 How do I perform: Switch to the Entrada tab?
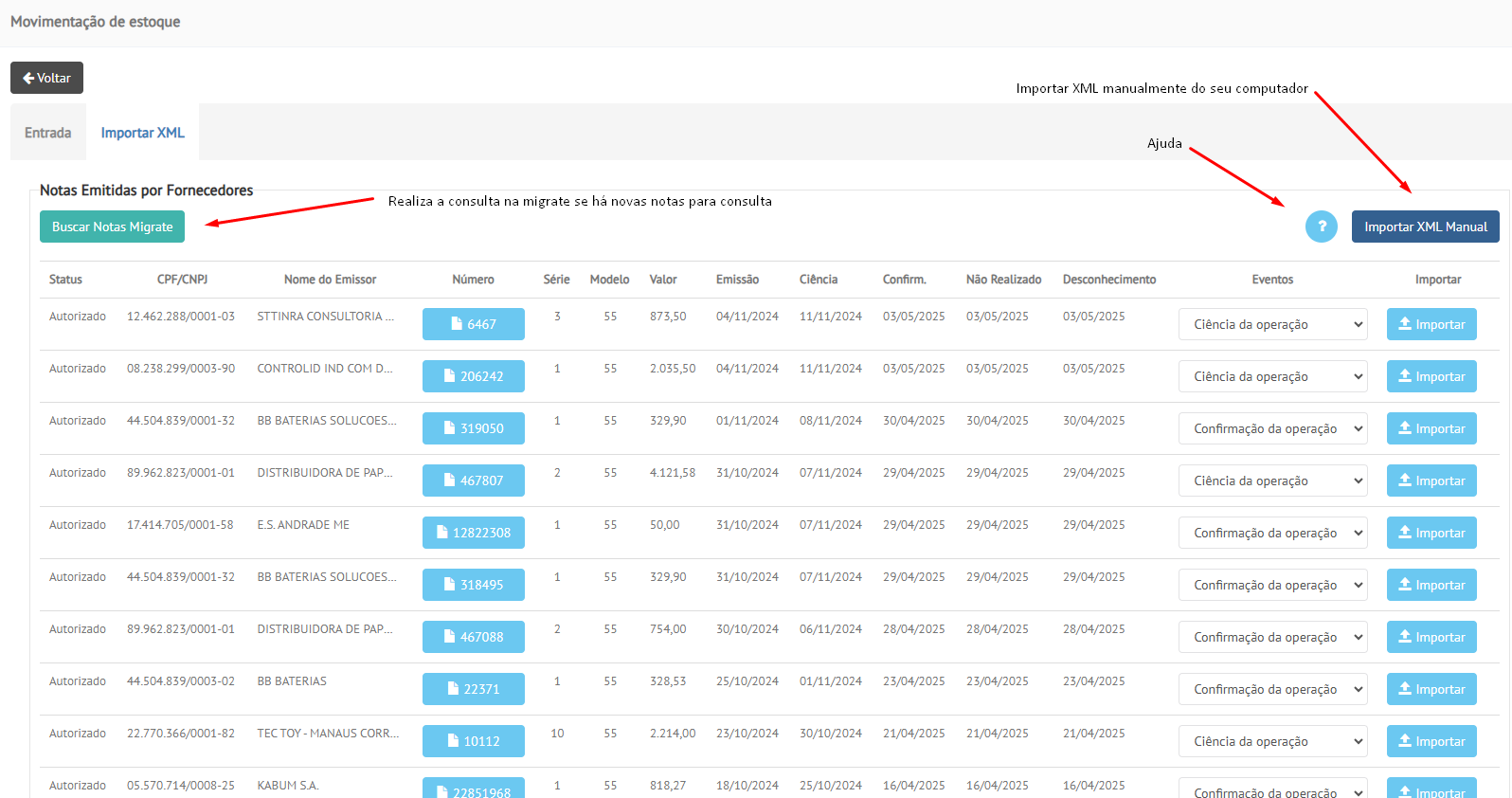[x=47, y=133]
